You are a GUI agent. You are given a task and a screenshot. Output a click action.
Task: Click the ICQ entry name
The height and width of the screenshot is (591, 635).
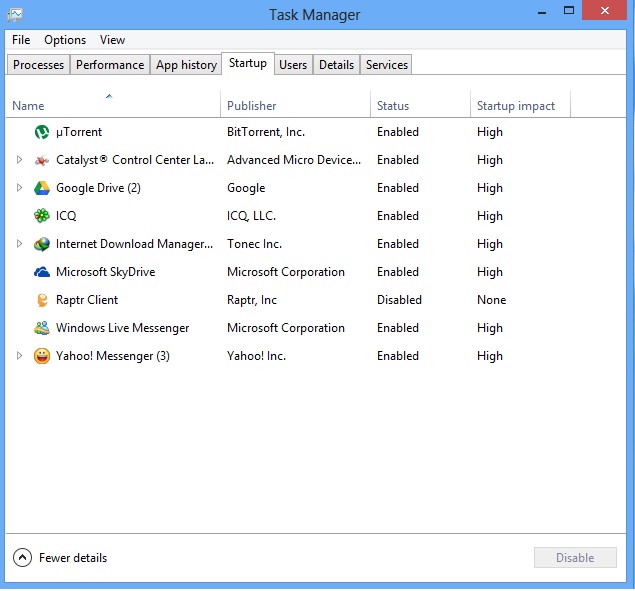coord(66,216)
